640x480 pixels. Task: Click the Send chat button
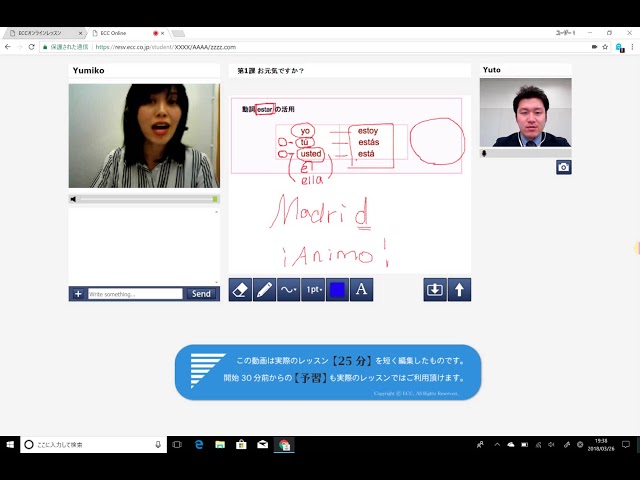[x=201, y=294]
